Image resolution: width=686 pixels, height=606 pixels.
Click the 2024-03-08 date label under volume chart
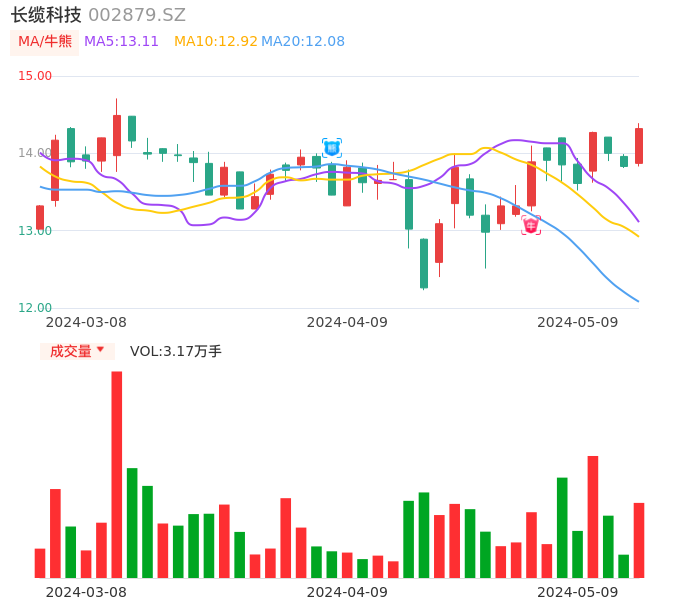86,591
